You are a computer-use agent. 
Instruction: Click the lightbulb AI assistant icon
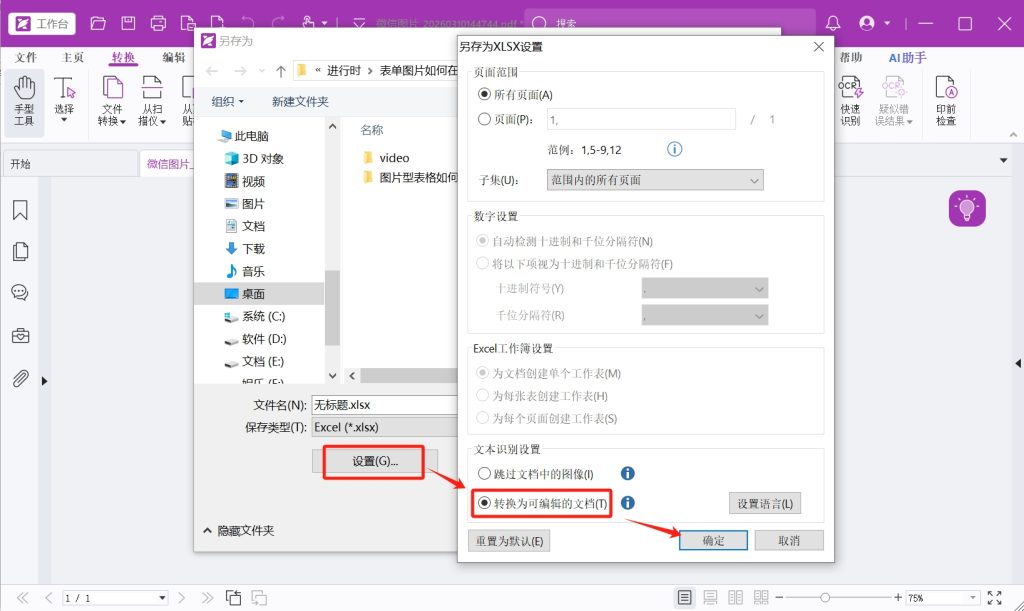(x=967, y=208)
